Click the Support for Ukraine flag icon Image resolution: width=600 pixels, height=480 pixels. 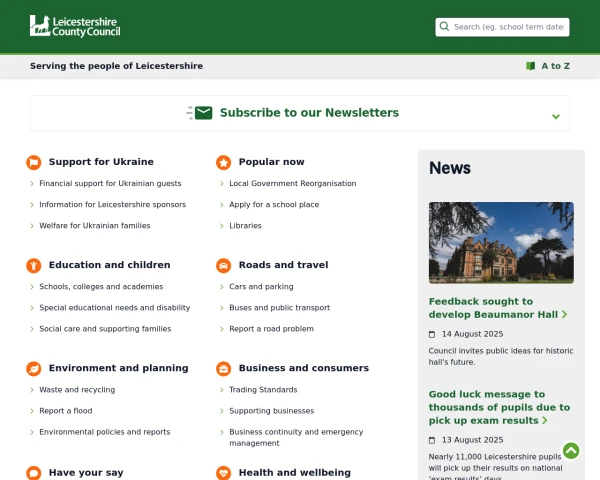coord(34,162)
